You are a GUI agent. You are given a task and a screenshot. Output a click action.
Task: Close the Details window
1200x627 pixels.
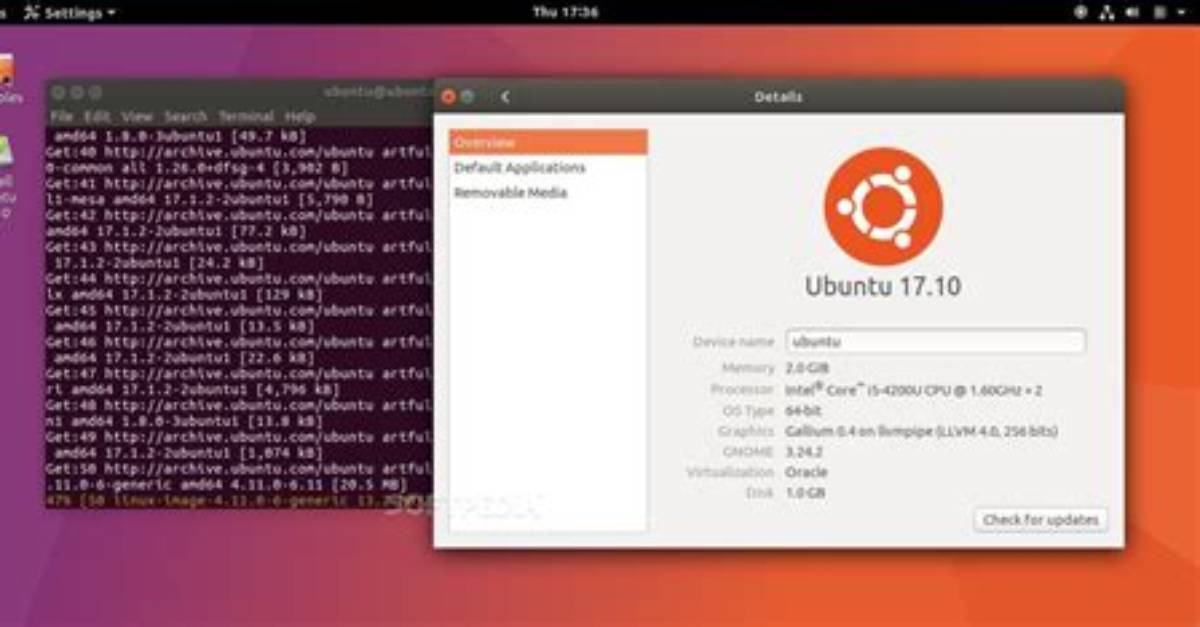click(448, 97)
